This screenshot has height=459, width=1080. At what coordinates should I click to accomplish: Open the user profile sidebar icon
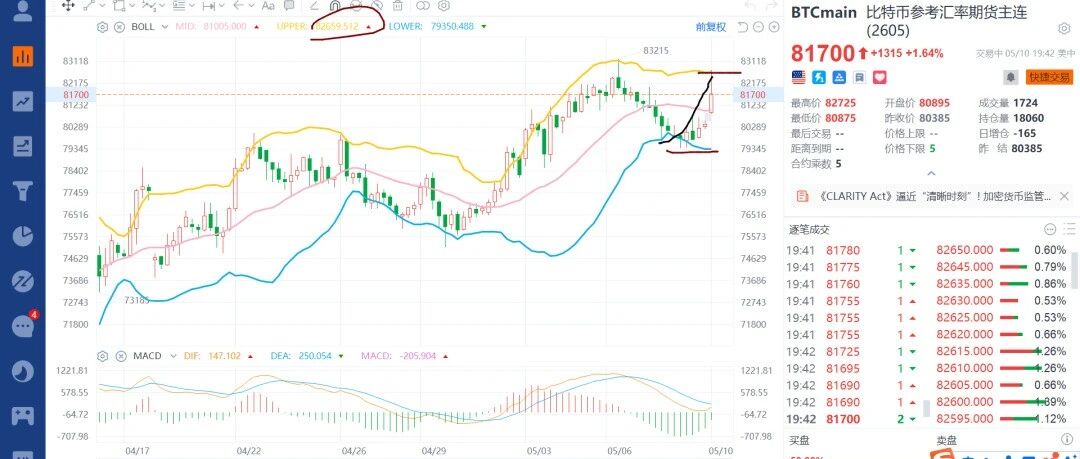tap(23, 10)
